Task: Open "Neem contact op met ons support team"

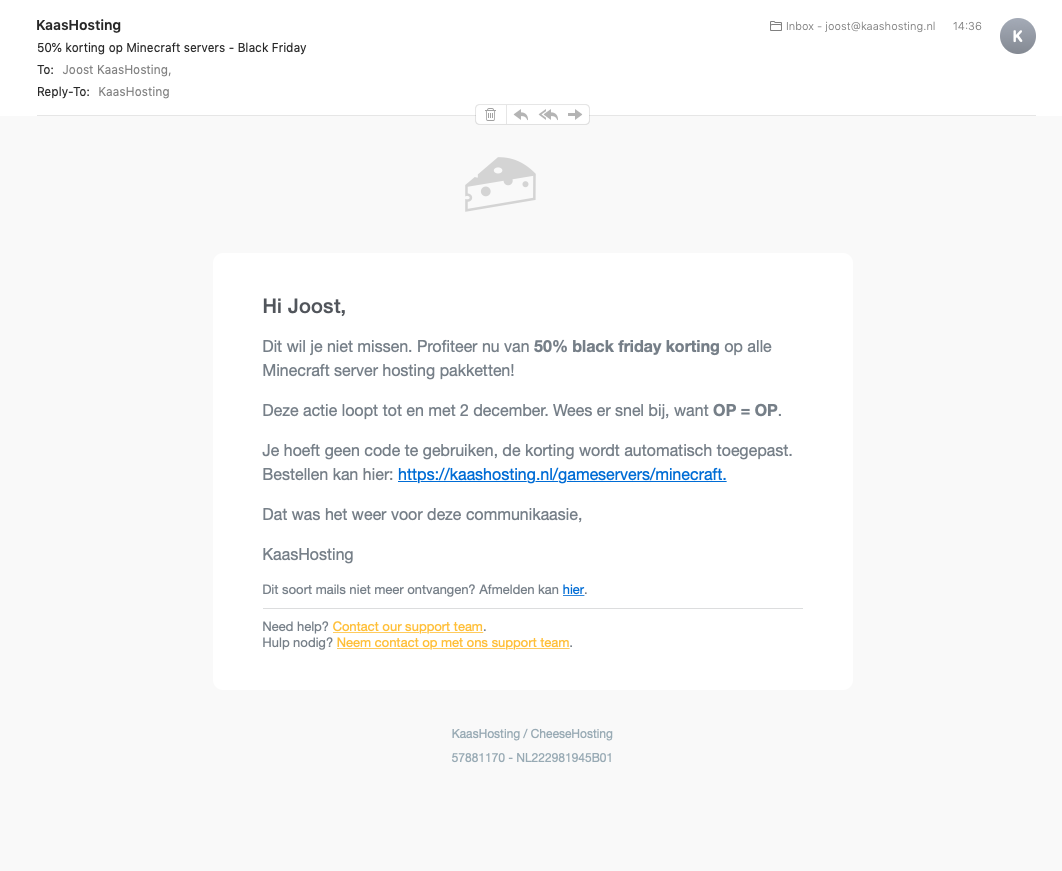Action: tap(452, 643)
